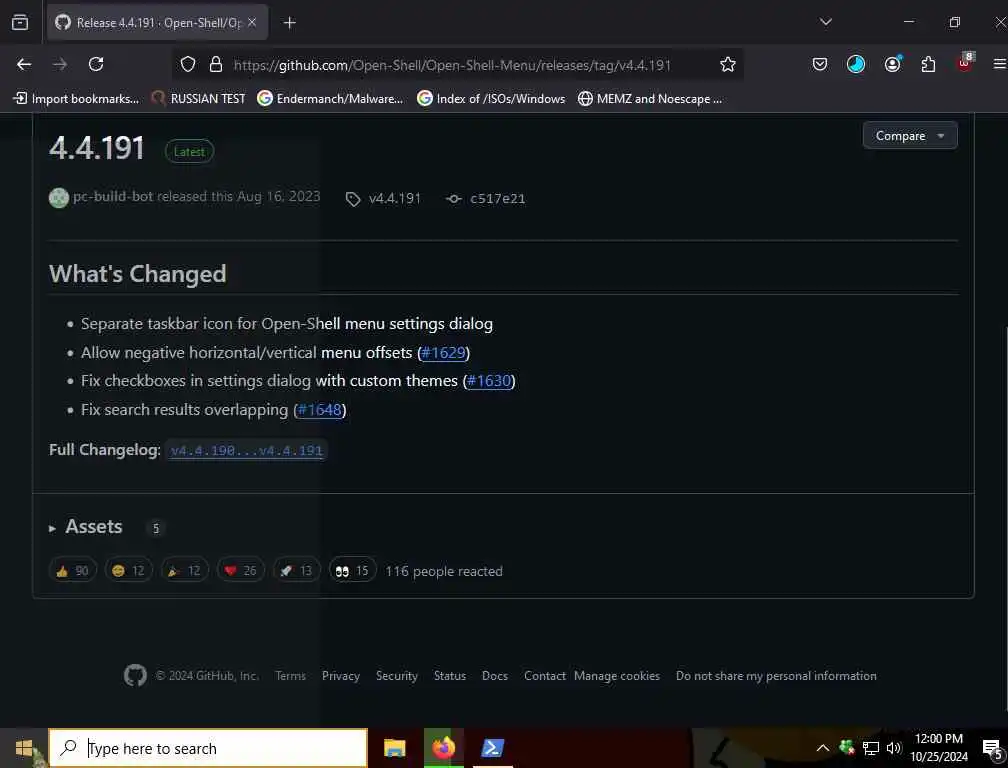1008x768 pixels.
Task: Click the taskbar search box
Action: pos(208,748)
